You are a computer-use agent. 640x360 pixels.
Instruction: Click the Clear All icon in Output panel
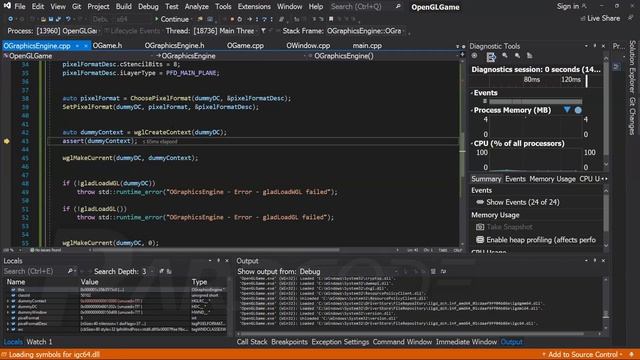433,271
